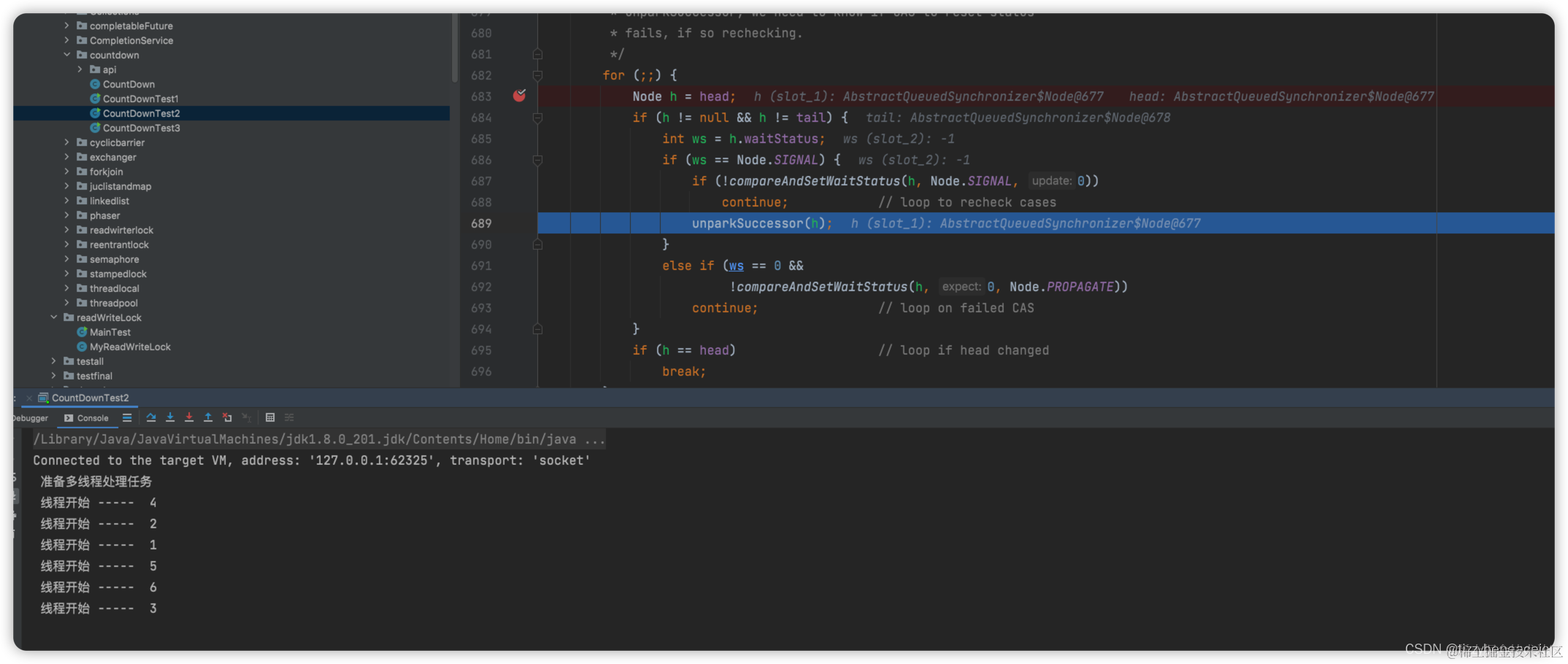The height and width of the screenshot is (664, 1568).
Task: Click the Drop Frame icon
Action: [x=227, y=417]
